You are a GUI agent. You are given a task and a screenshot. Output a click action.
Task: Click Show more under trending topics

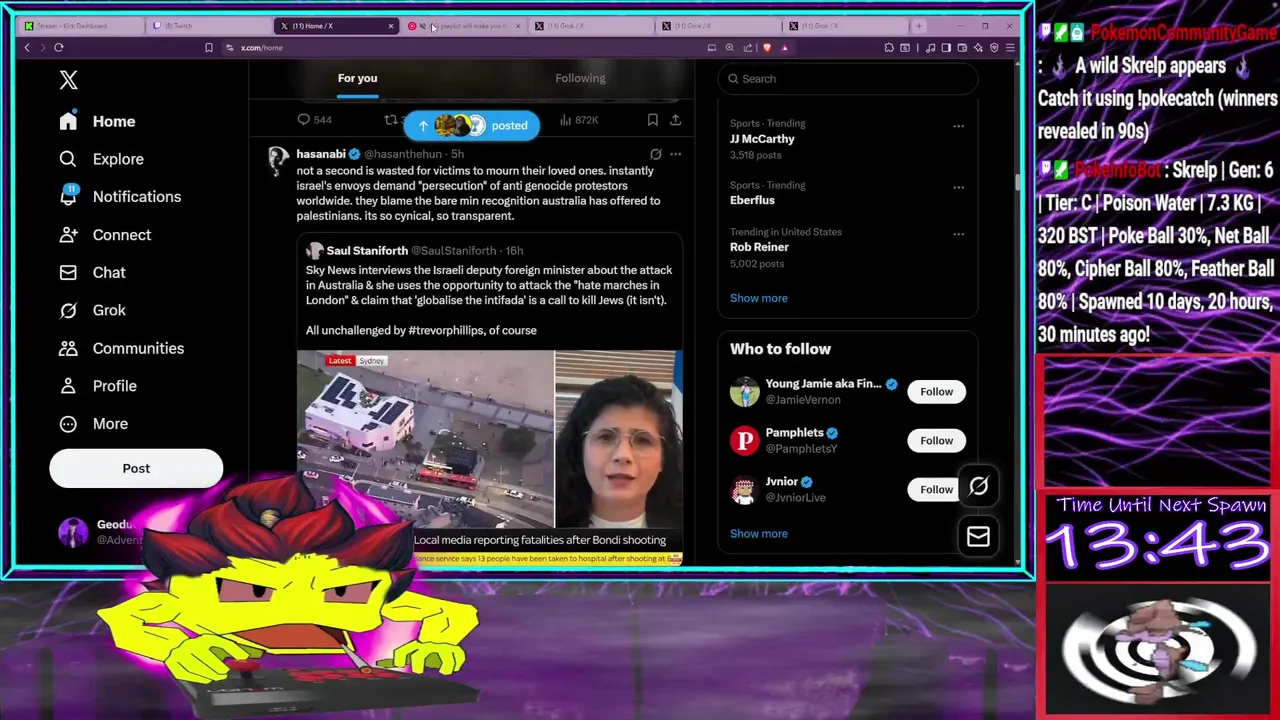point(758,298)
